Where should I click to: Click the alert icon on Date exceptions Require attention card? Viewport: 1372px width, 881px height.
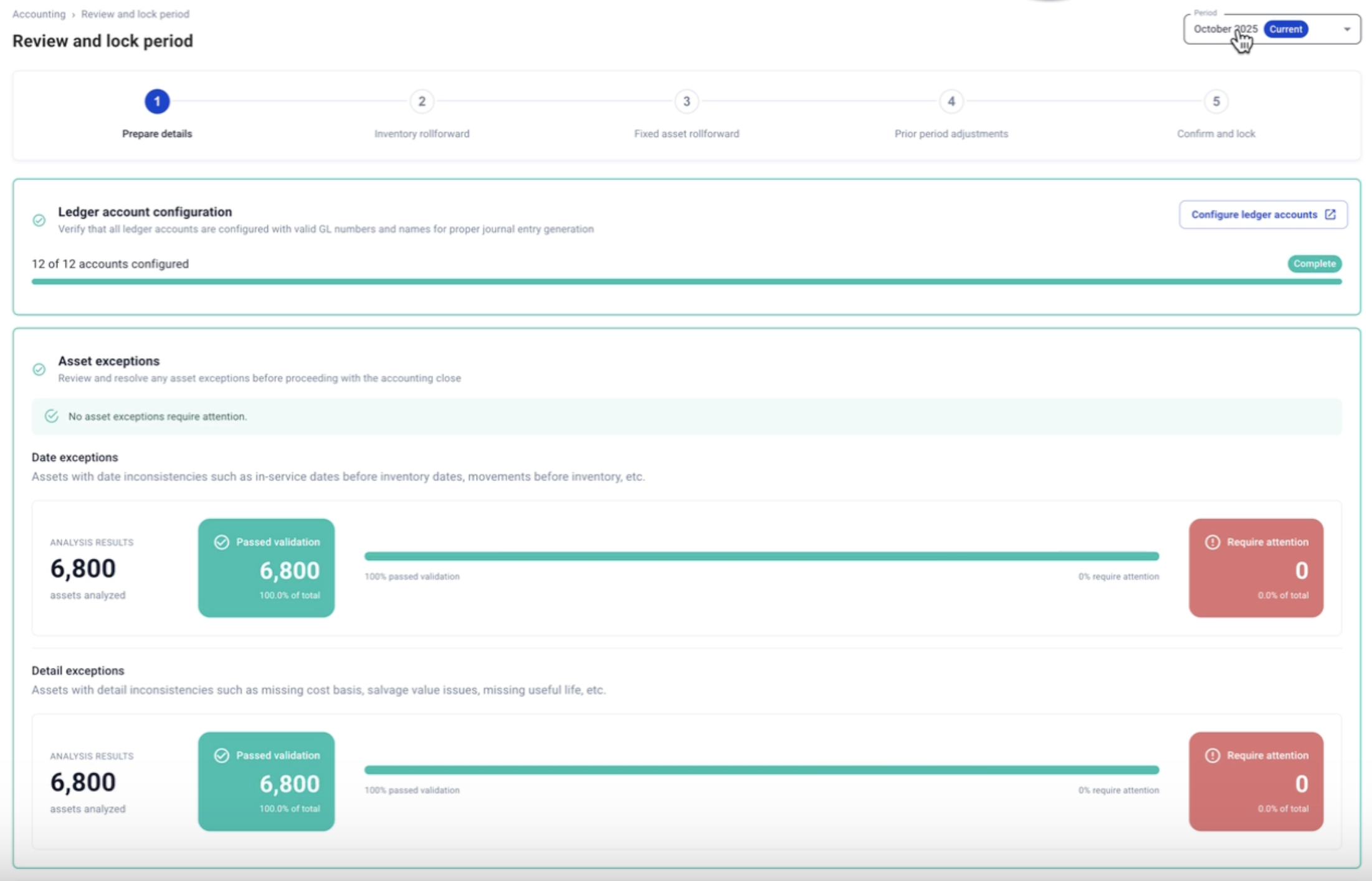click(1211, 541)
